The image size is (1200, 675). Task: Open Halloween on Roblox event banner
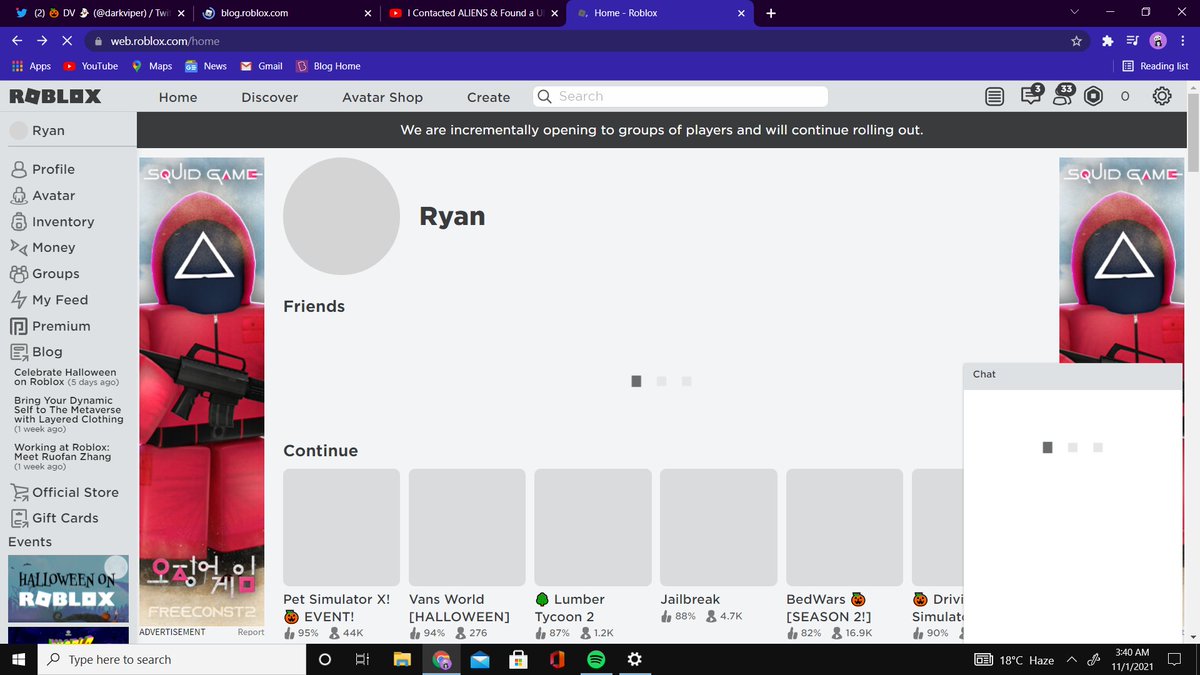[x=68, y=588]
